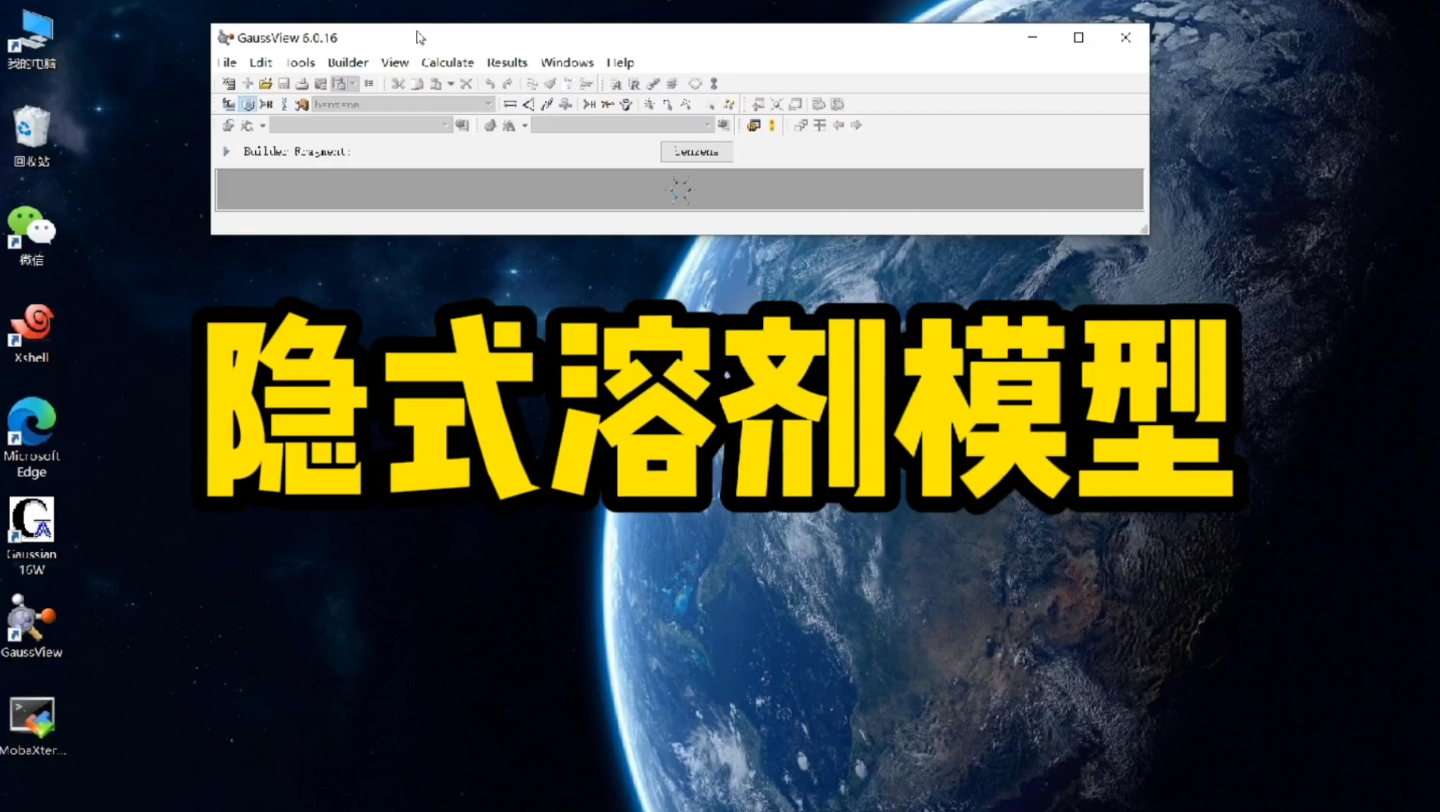The width and height of the screenshot is (1440, 812).
Task: Open the Calculate menu
Action: point(447,62)
